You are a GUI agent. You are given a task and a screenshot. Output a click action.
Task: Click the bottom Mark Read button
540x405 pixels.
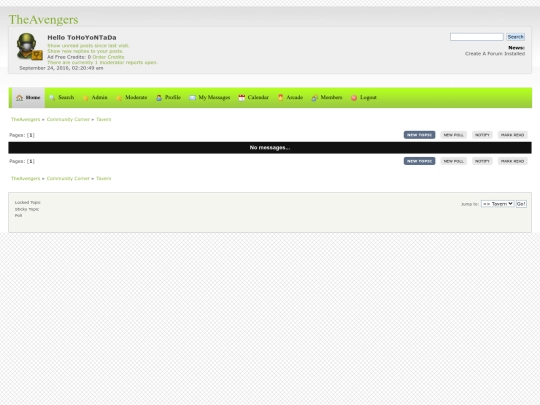coord(512,161)
